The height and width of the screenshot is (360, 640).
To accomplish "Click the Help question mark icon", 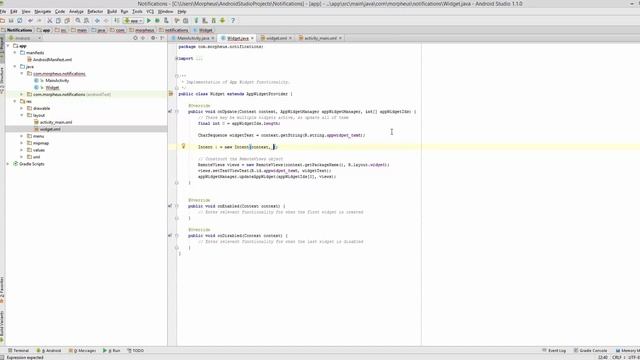I will [x=233, y=20].
